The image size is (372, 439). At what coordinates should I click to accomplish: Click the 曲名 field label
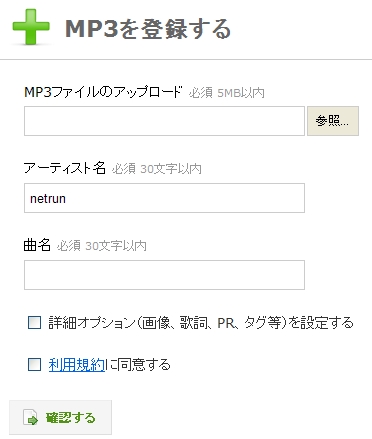pyautogui.click(x=37, y=245)
